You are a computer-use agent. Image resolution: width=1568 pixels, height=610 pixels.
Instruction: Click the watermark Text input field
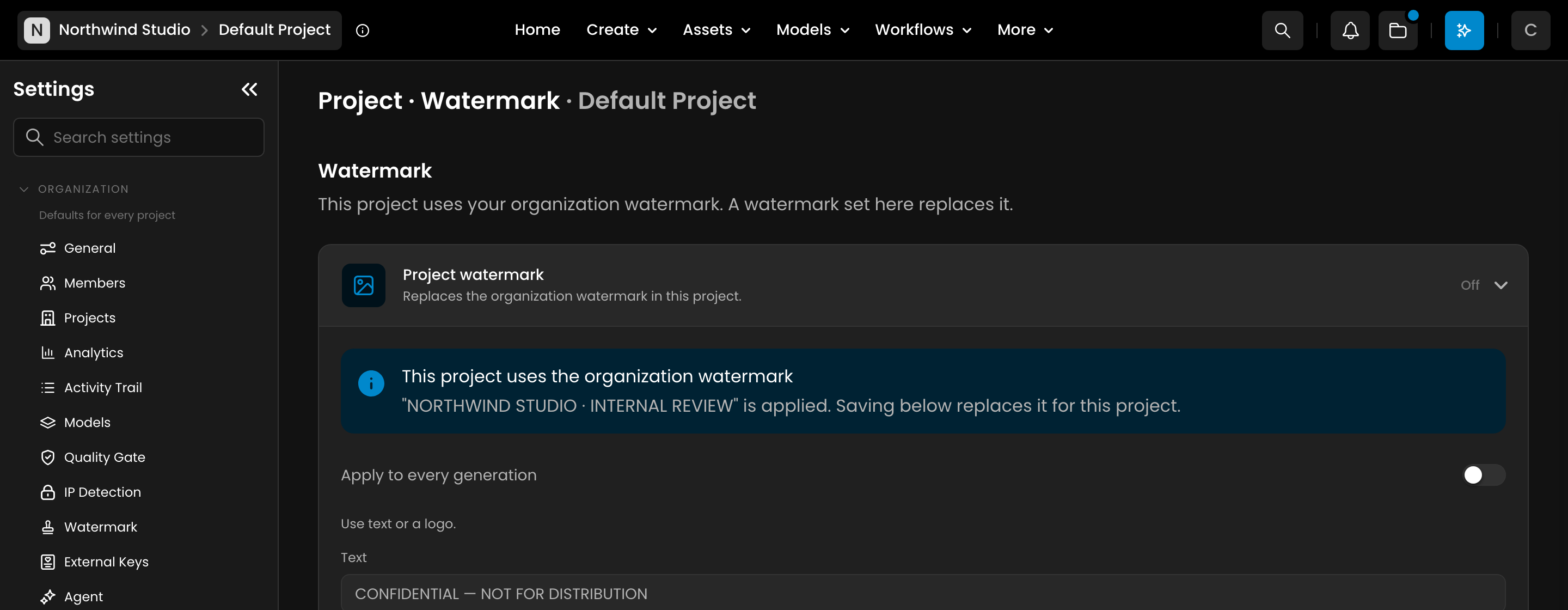[x=923, y=593]
